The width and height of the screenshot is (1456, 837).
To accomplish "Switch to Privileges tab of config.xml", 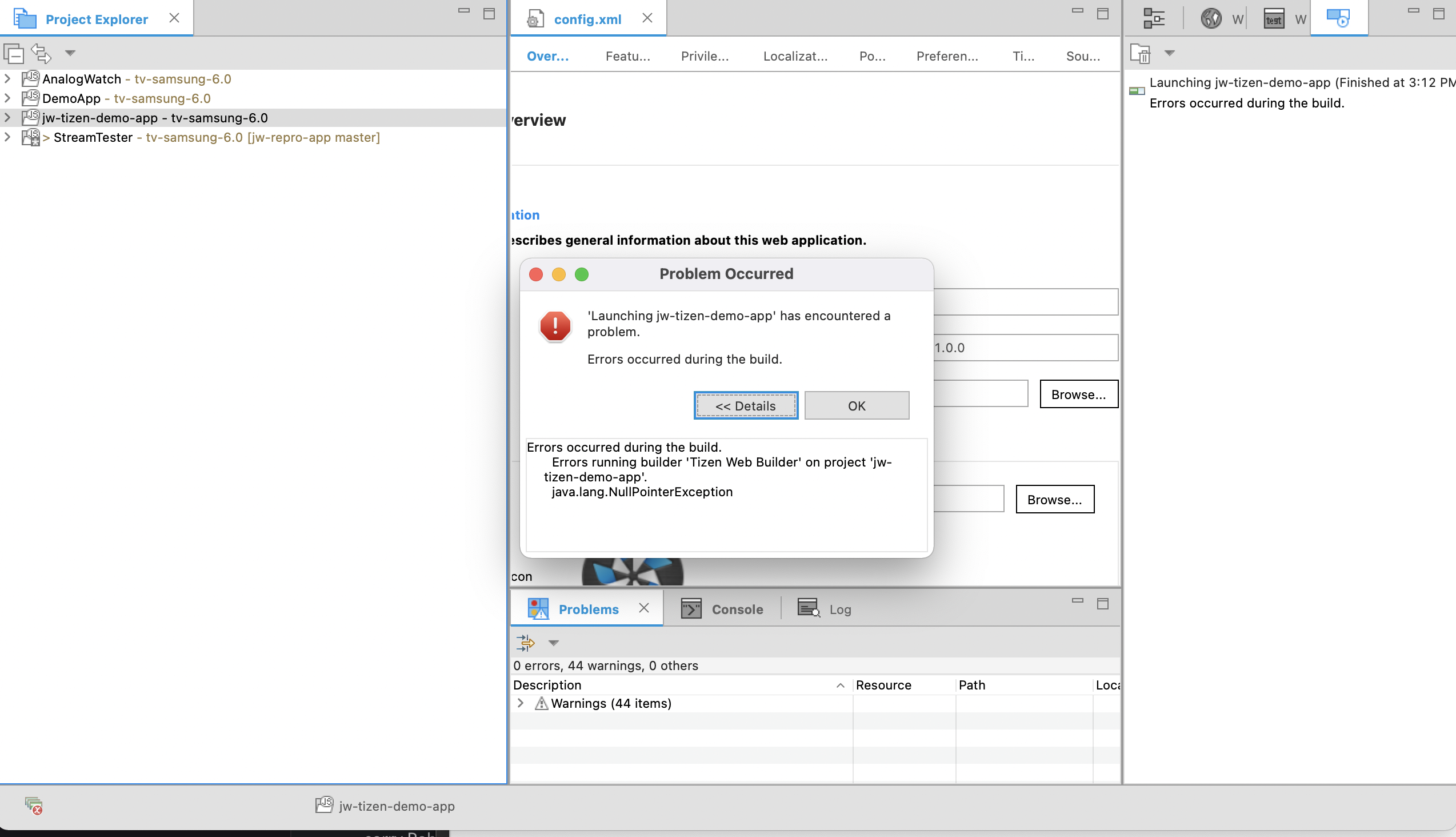I will [705, 56].
